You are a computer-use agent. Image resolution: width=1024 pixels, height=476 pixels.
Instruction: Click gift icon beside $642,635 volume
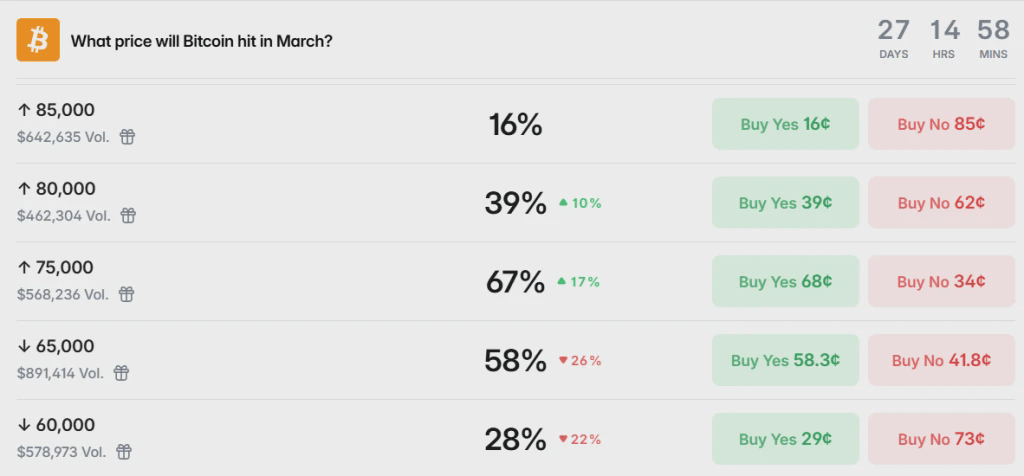[x=127, y=137]
